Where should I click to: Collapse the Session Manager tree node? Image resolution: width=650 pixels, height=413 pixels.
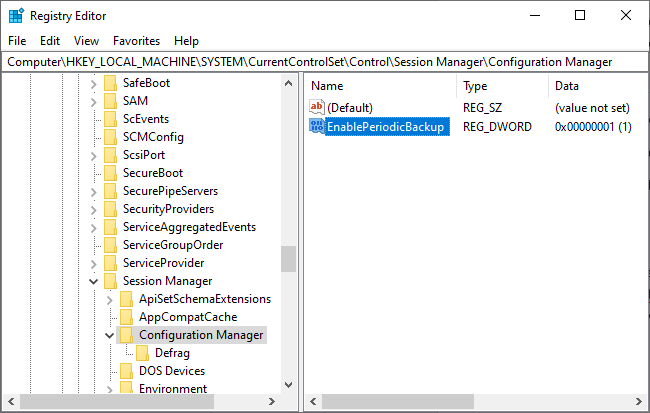tap(93, 281)
